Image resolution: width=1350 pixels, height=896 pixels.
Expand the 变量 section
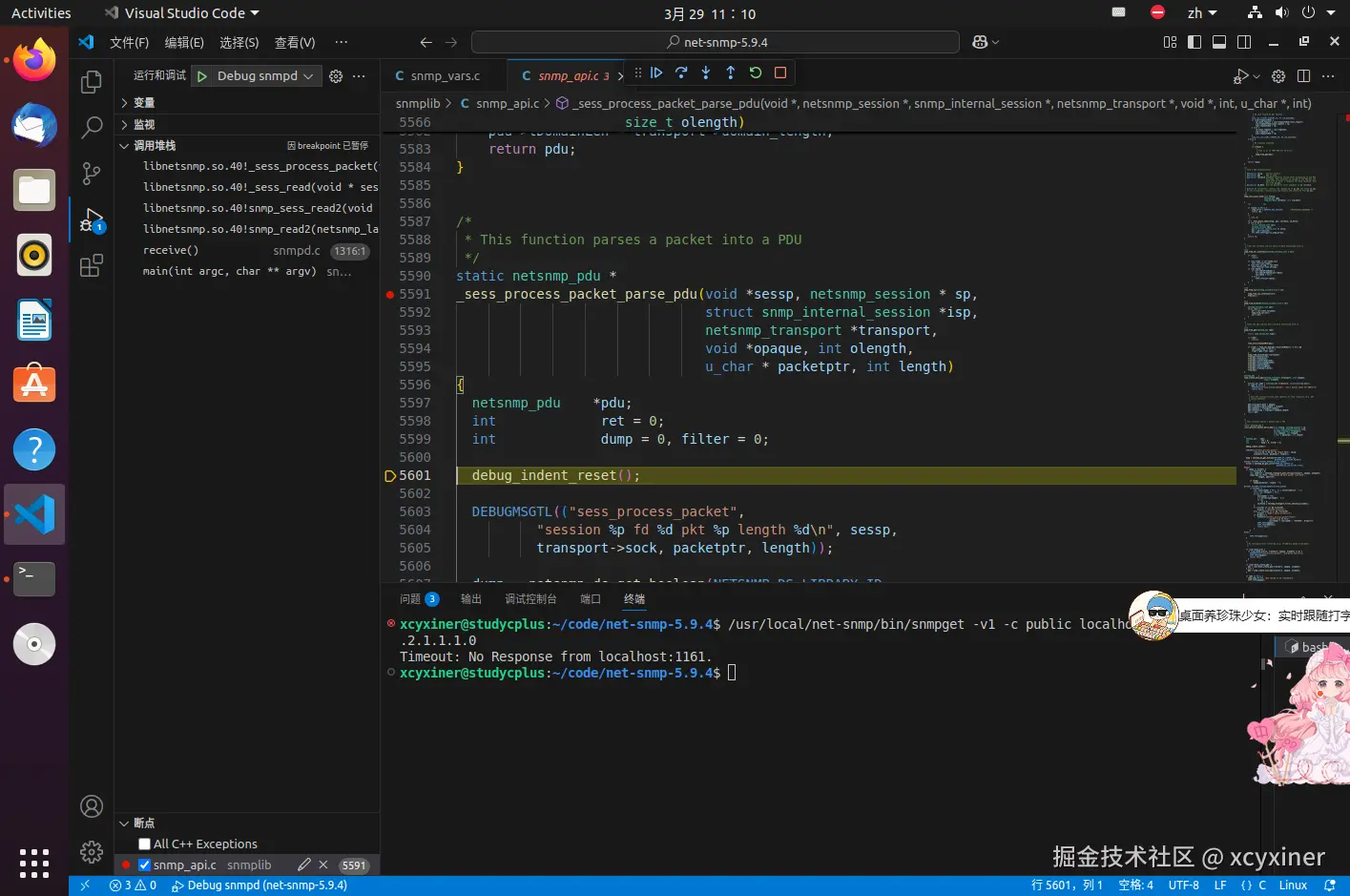click(143, 103)
